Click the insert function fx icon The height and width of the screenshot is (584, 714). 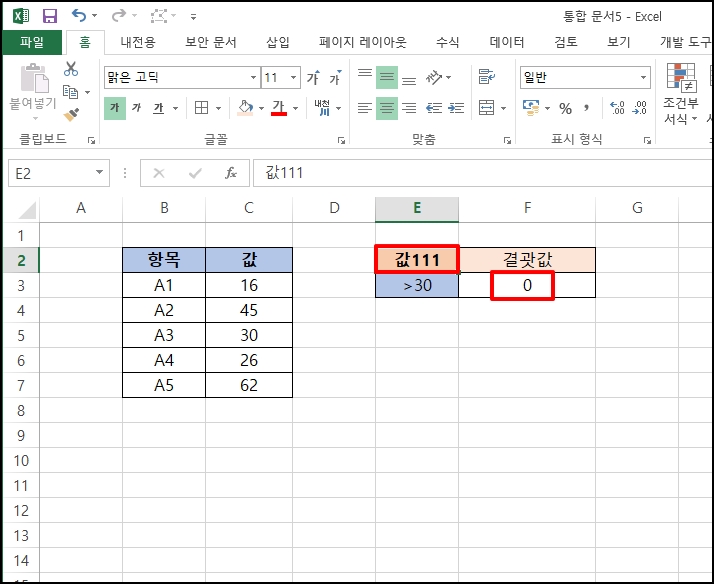coord(231,173)
